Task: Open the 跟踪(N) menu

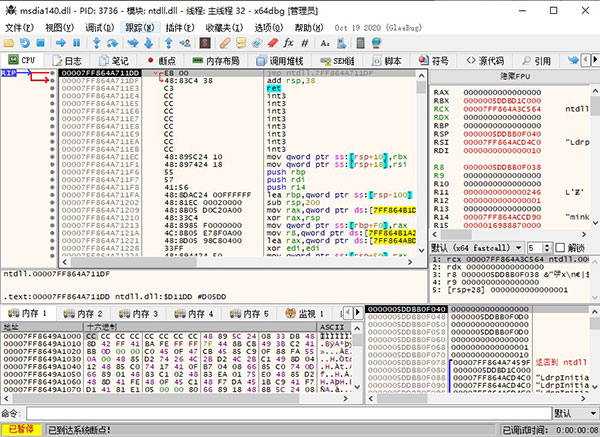Action: point(140,28)
